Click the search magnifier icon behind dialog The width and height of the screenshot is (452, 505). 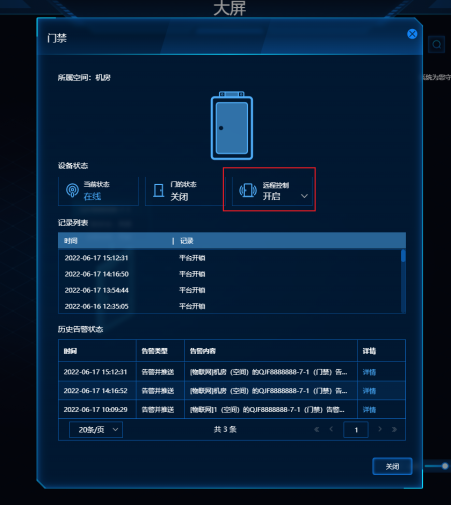tap(436, 44)
